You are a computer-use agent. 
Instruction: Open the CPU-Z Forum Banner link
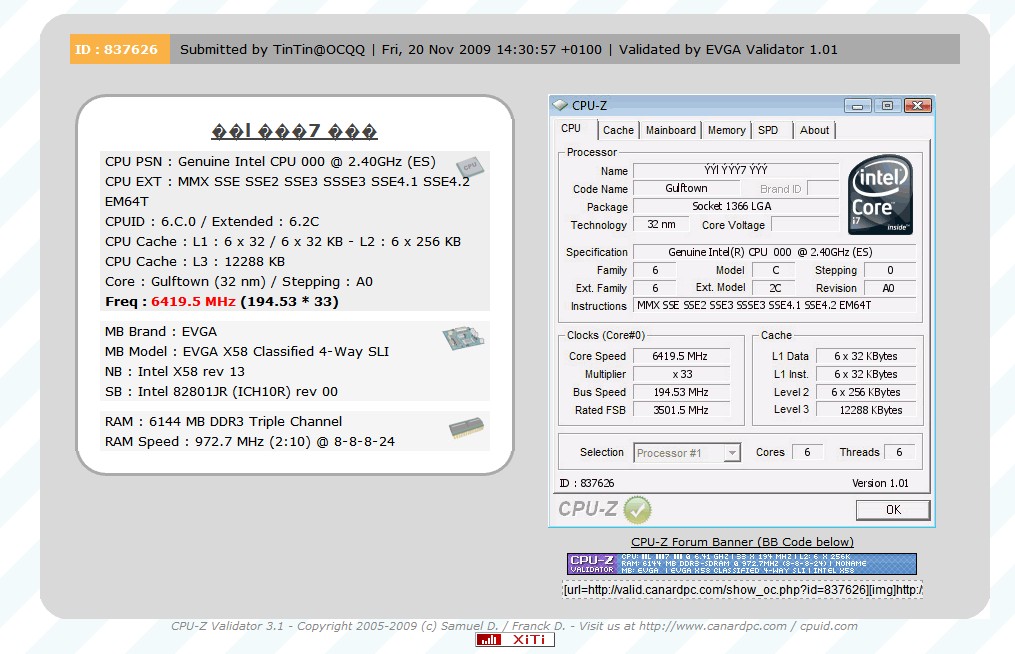coord(742,542)
